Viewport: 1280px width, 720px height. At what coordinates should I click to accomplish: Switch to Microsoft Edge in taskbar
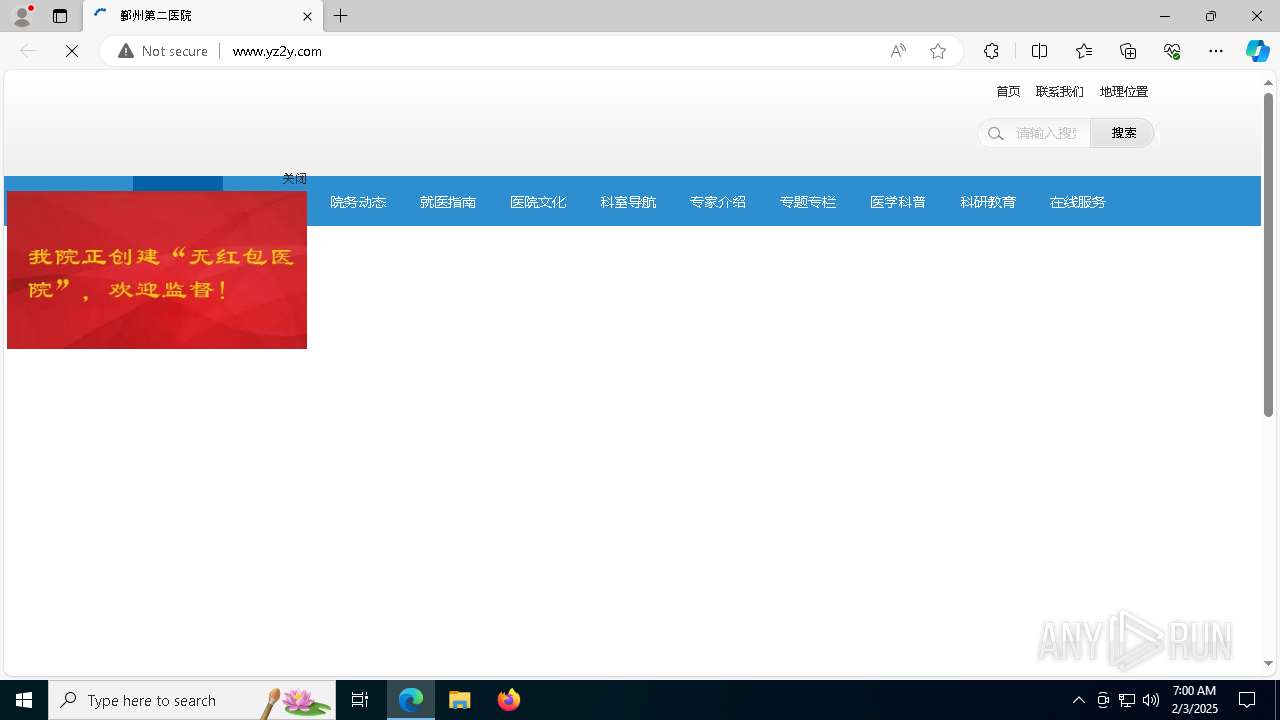pos(411,700)
